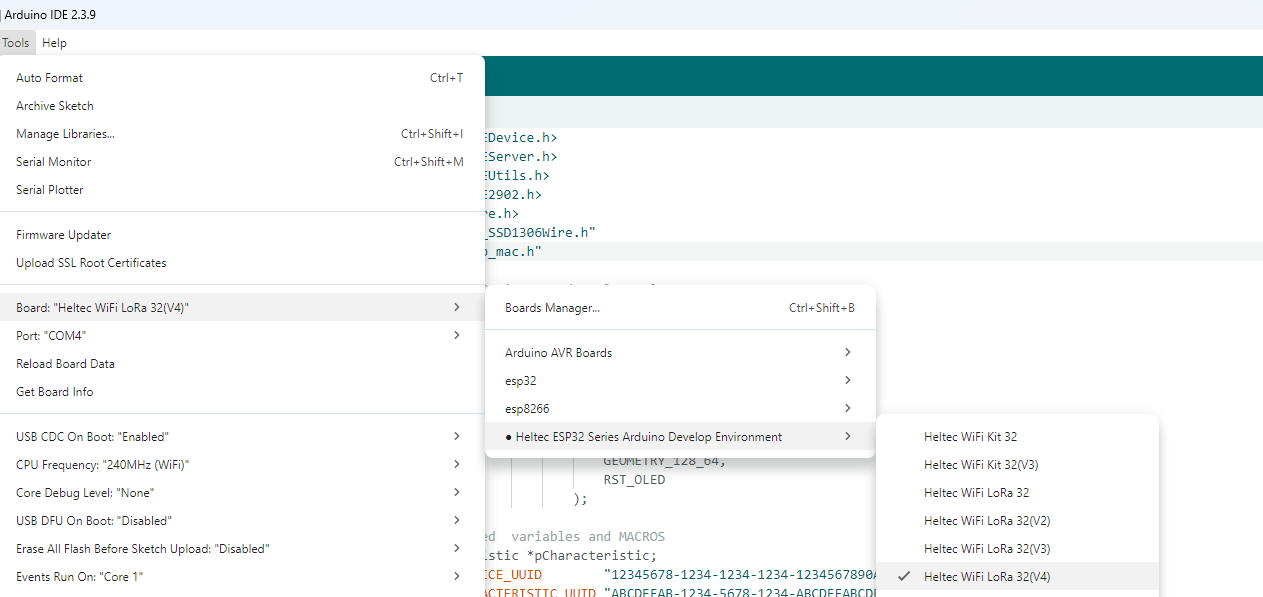Click the Utils.h> include line
This screenshot has width=1263, height=597.
[x=517, y=176]
